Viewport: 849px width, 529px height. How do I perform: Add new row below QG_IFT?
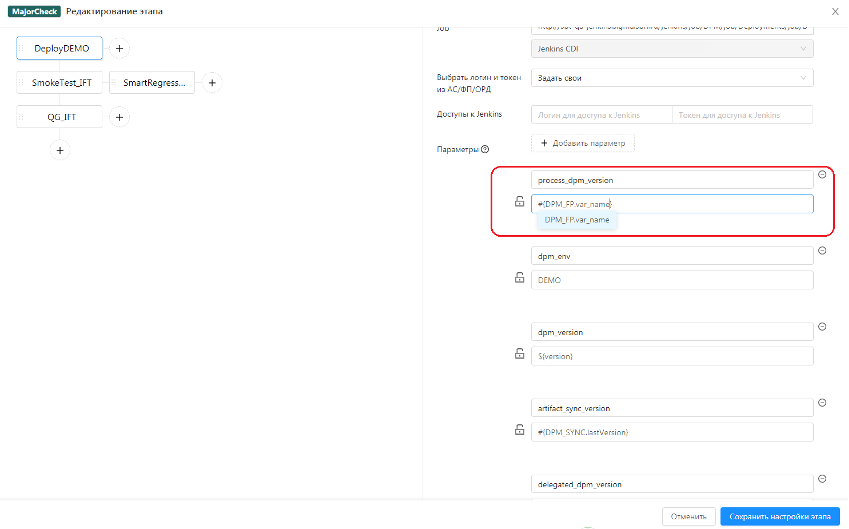[60, 149]
